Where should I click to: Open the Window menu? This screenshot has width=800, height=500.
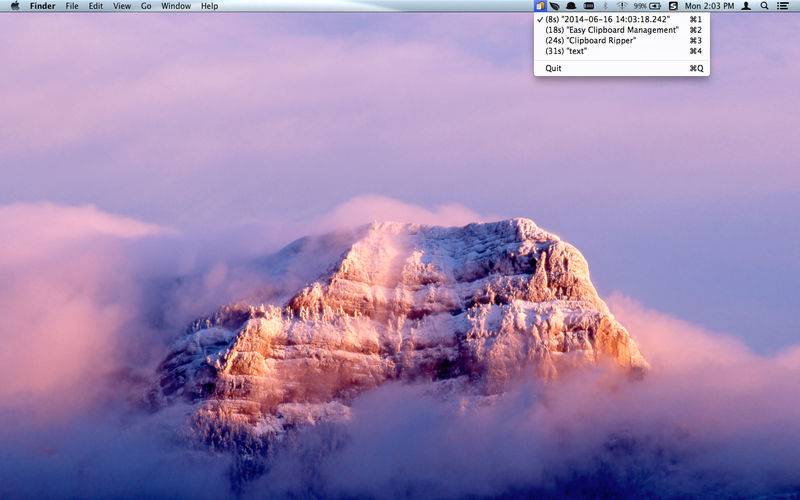coord(176,6)
